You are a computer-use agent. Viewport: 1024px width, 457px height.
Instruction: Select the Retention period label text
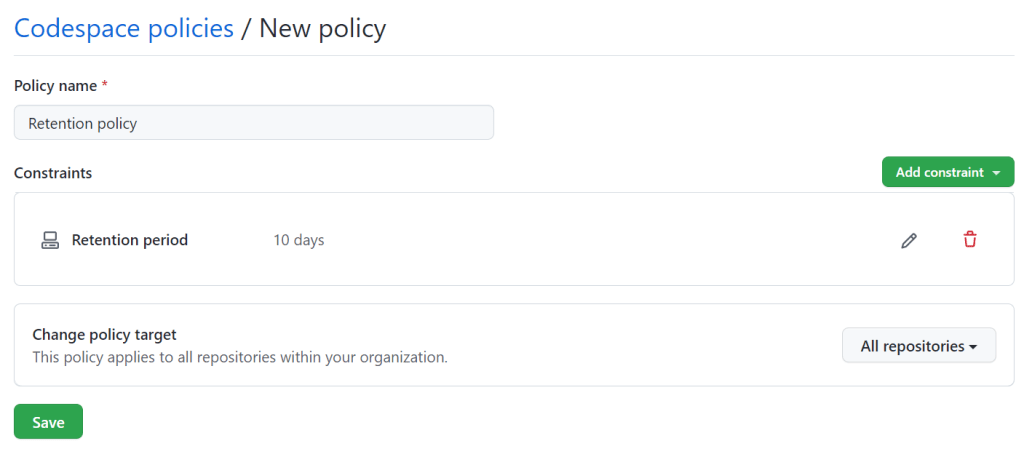[130, 240]
